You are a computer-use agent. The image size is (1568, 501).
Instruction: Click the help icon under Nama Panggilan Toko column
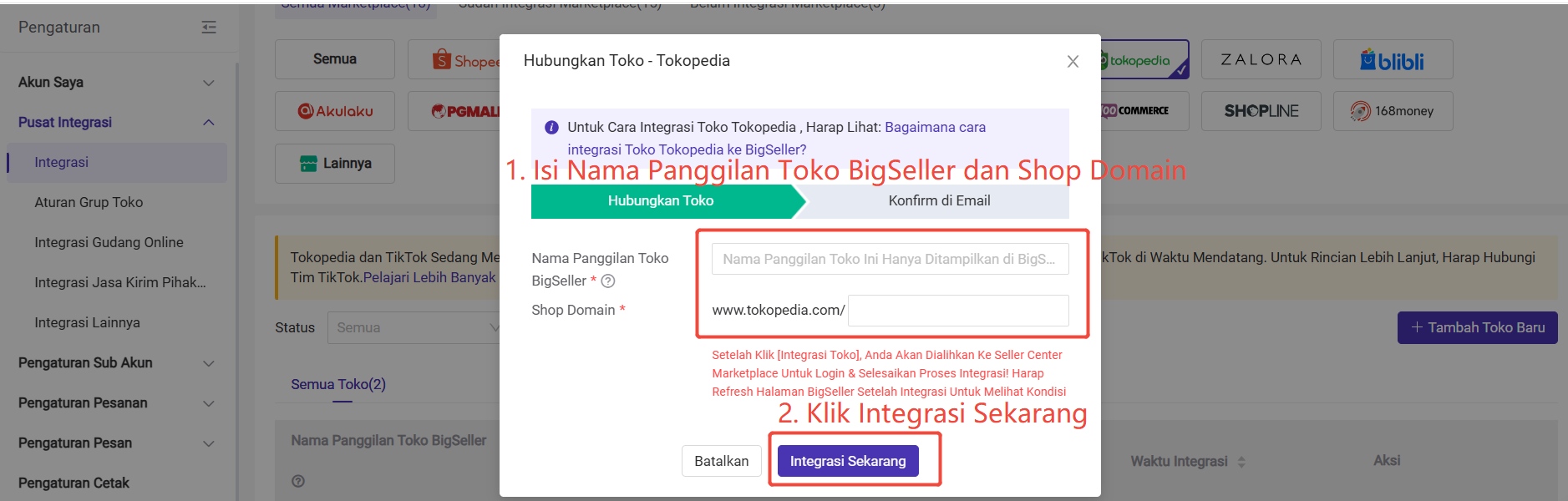point(298,481)
